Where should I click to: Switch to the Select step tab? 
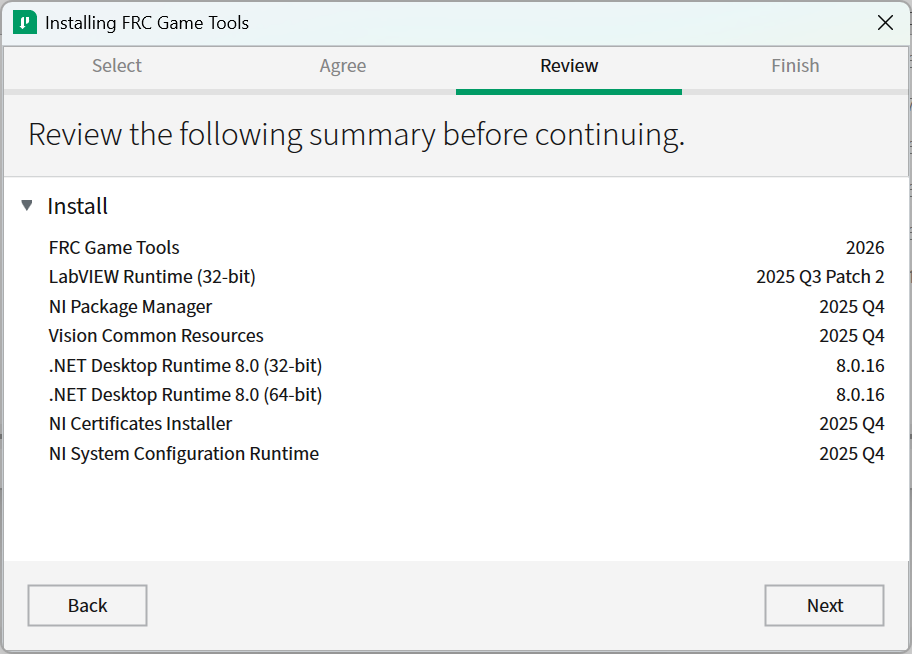tap(116, 66)
